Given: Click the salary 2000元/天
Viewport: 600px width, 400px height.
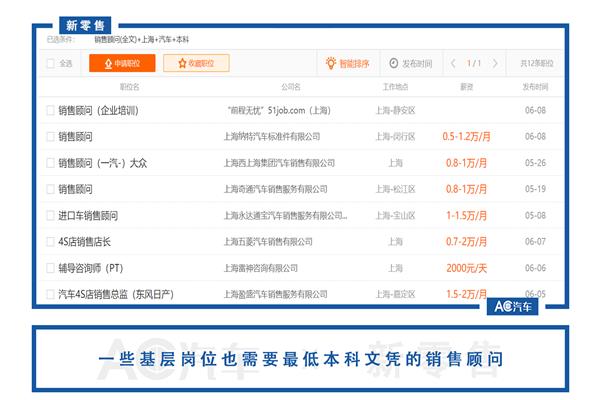Looking at the screenshot, I should (x=466, y=268).
